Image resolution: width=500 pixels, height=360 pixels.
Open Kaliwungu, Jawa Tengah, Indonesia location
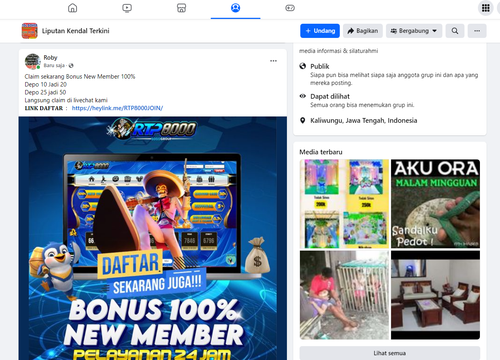coord(364,120)
